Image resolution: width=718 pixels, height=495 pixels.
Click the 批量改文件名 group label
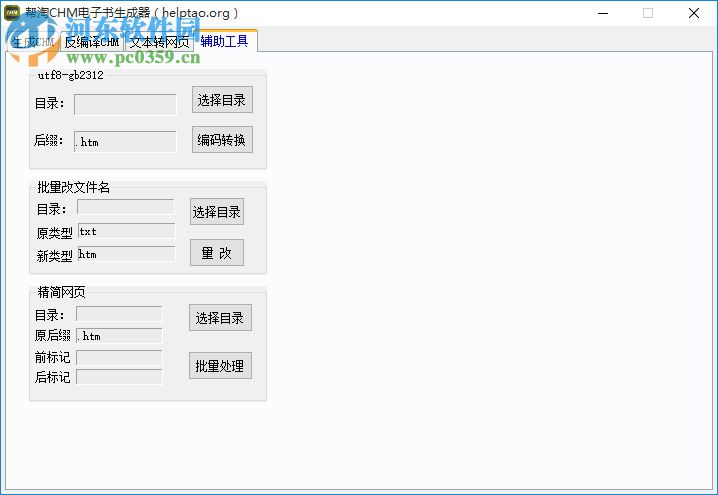(73, 187)
